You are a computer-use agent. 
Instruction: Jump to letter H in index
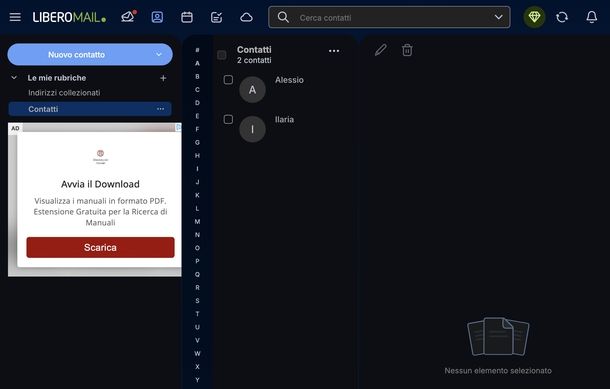197,156
